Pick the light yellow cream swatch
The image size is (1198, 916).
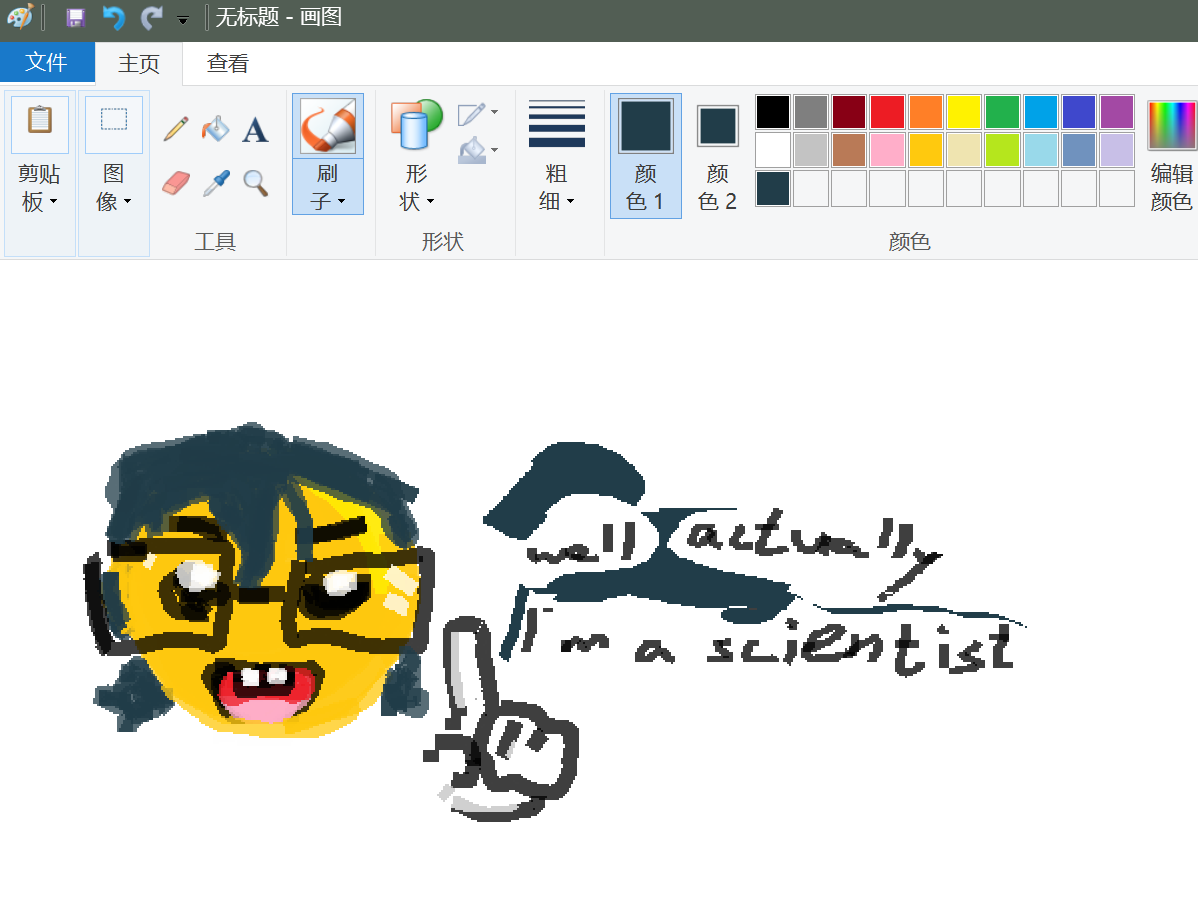[964, 151]
